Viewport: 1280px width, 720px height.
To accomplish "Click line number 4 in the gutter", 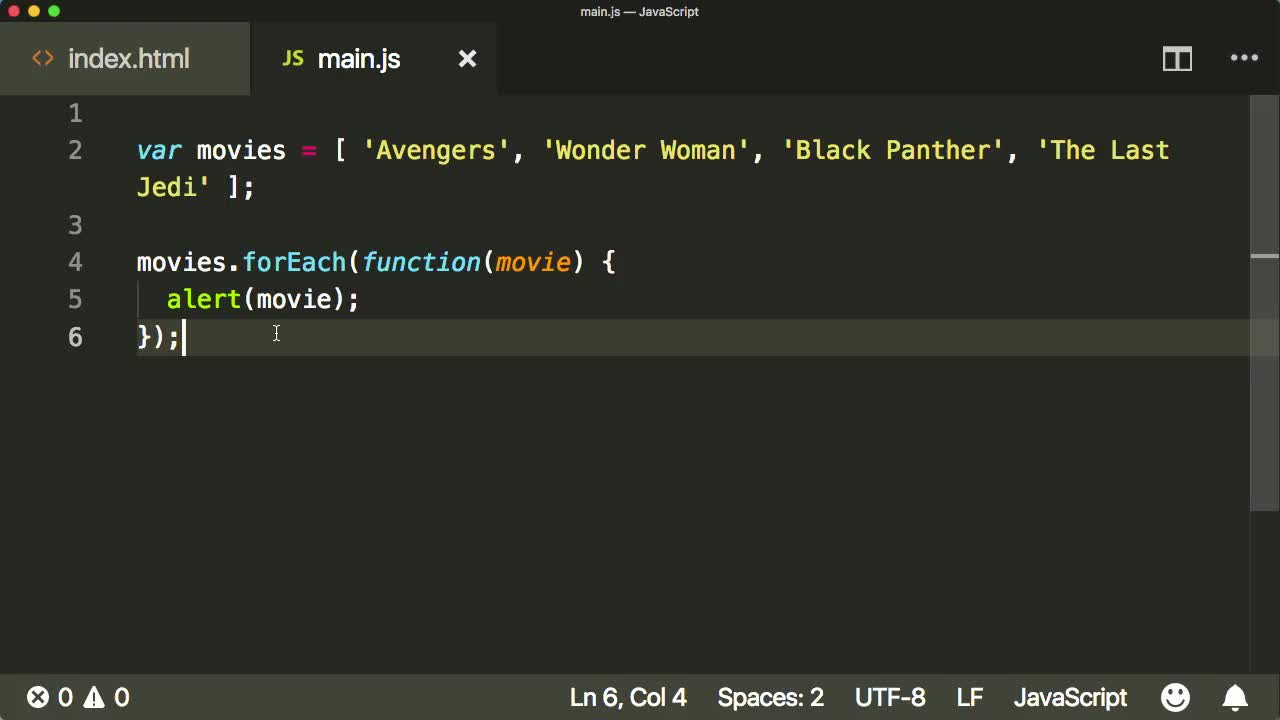I will 75,262.
